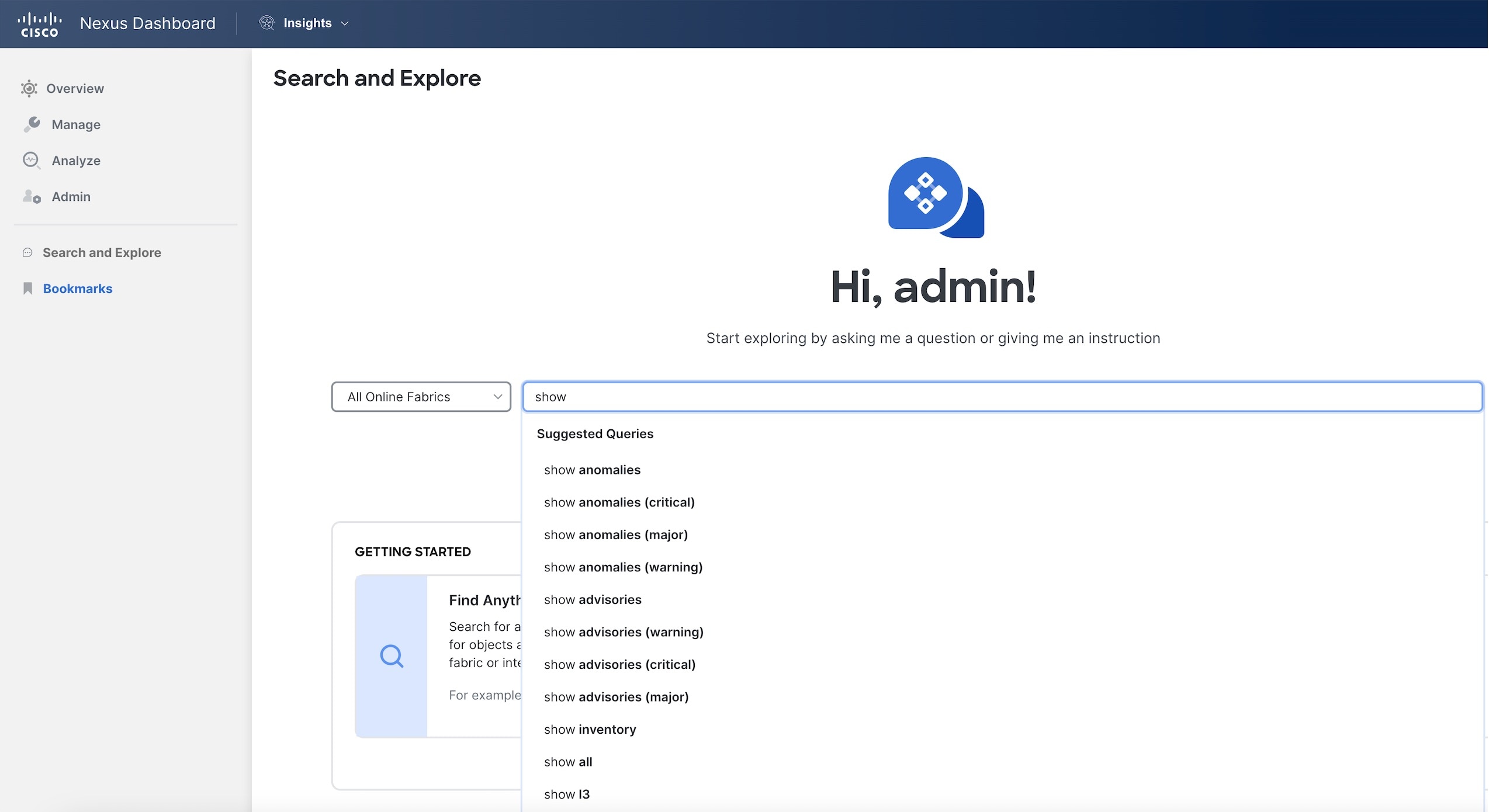Select suggestion 'show all'
The width and height of the screenshot is (1489, 812).
[568, 762]
